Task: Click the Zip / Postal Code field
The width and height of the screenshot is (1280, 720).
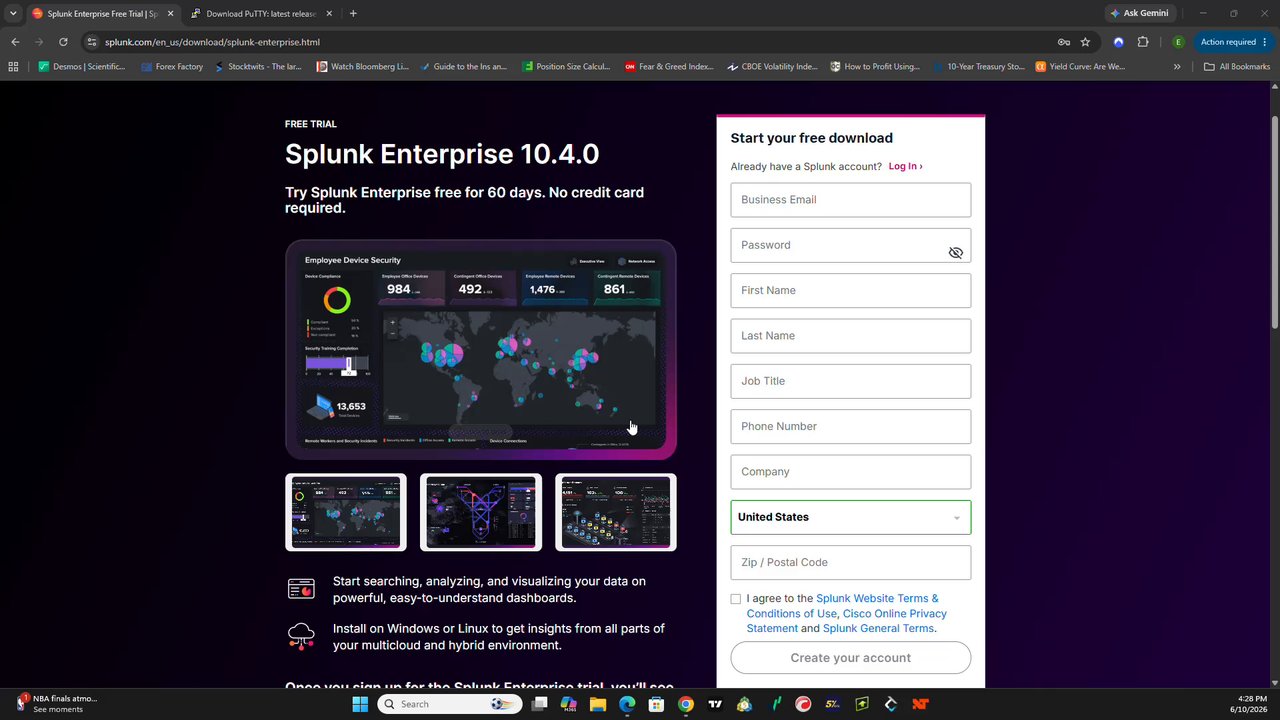Action: point(850,562)
